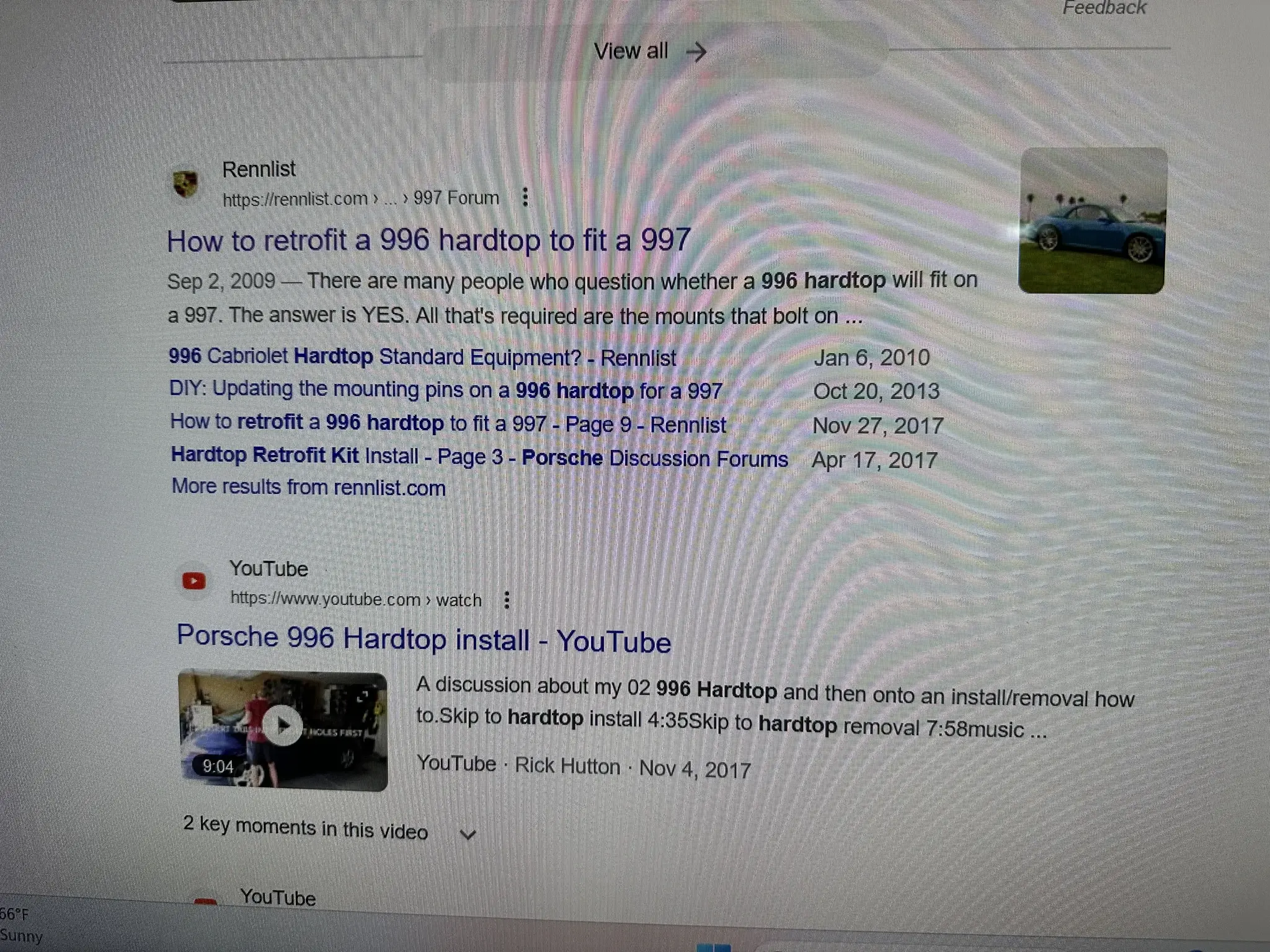Click the Rennlist Porsche crest favicon
This screenshot has height=952, width=1270.
(185, 183)
